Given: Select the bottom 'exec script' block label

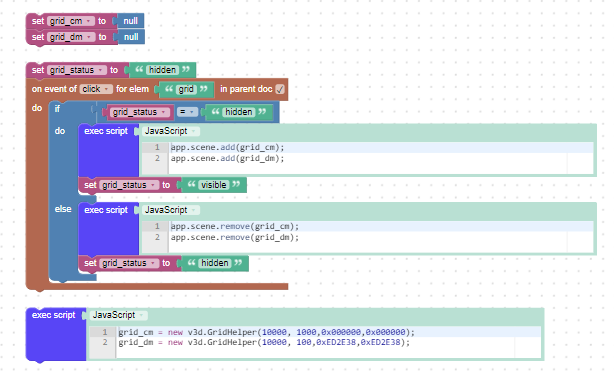Looking at the screenshot, I should (53, 315).
